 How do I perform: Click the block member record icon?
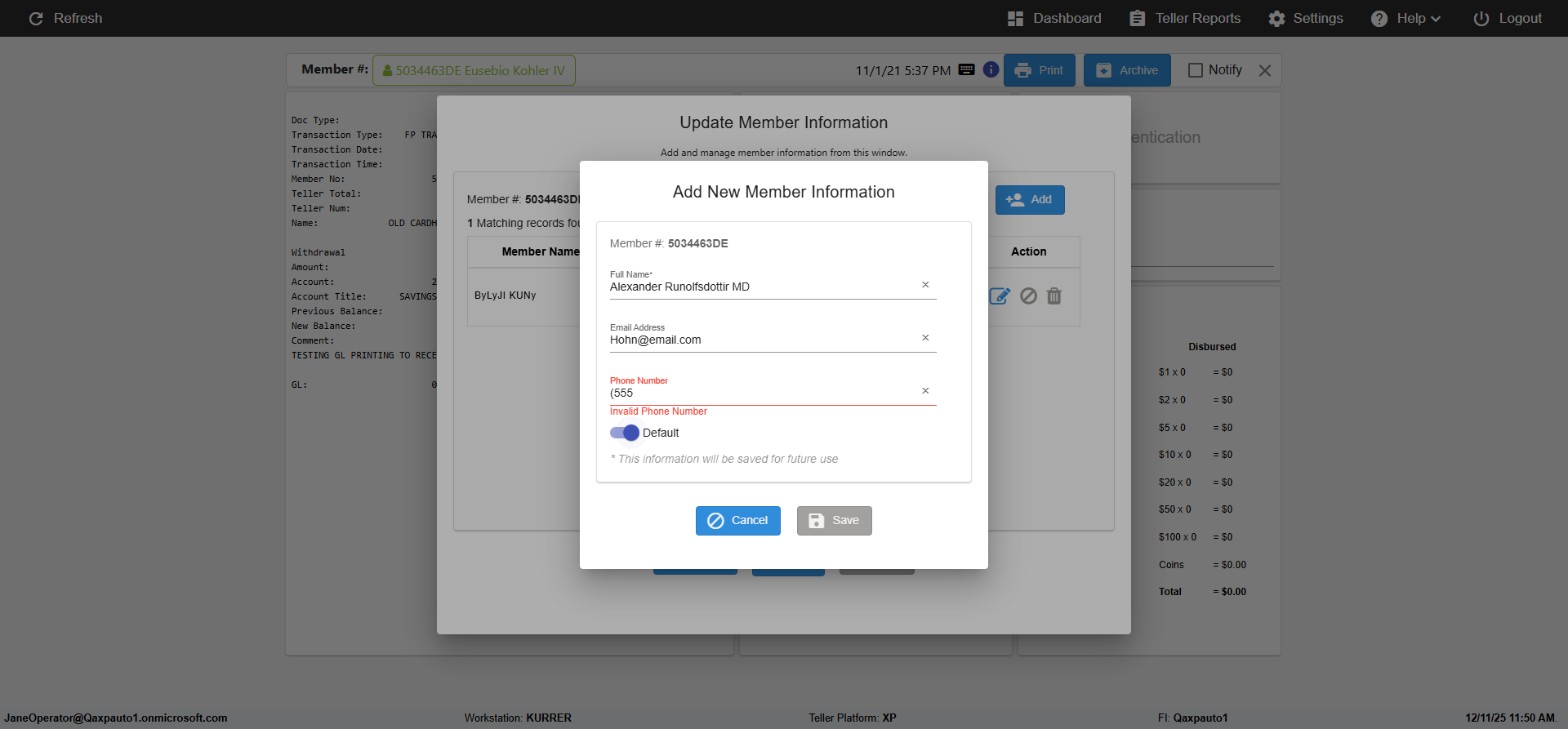click(1028, 296)
